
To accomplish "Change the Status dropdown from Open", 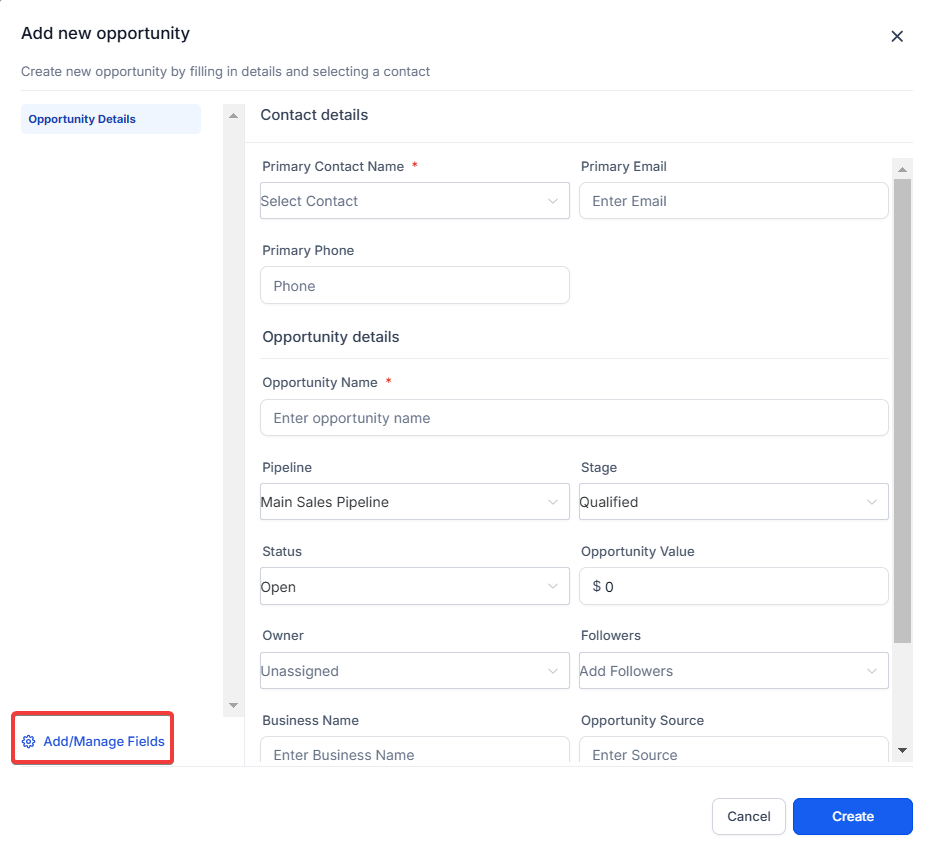I will [x=414, y=587].
